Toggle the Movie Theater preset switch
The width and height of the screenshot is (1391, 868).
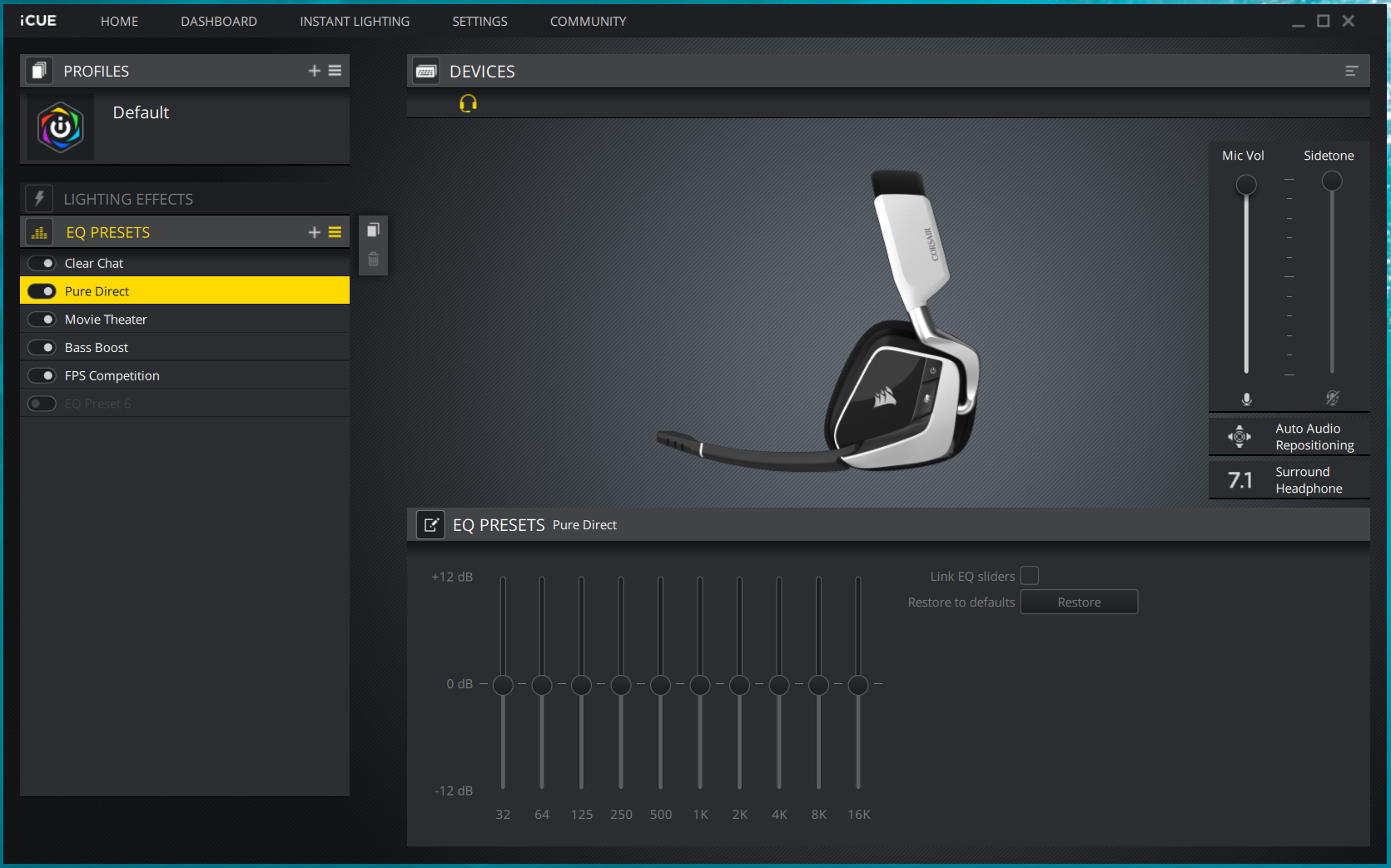click(x=42, y=320)
